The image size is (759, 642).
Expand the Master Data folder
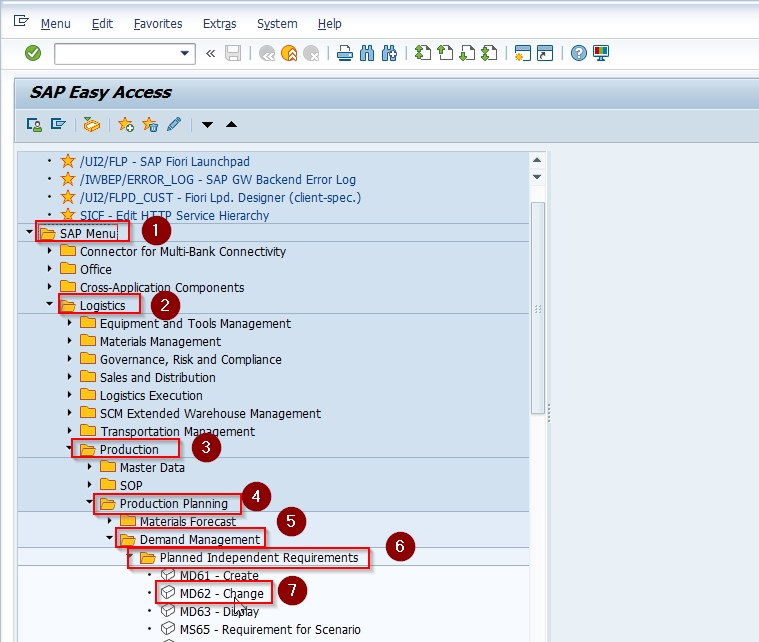(90, 467)
